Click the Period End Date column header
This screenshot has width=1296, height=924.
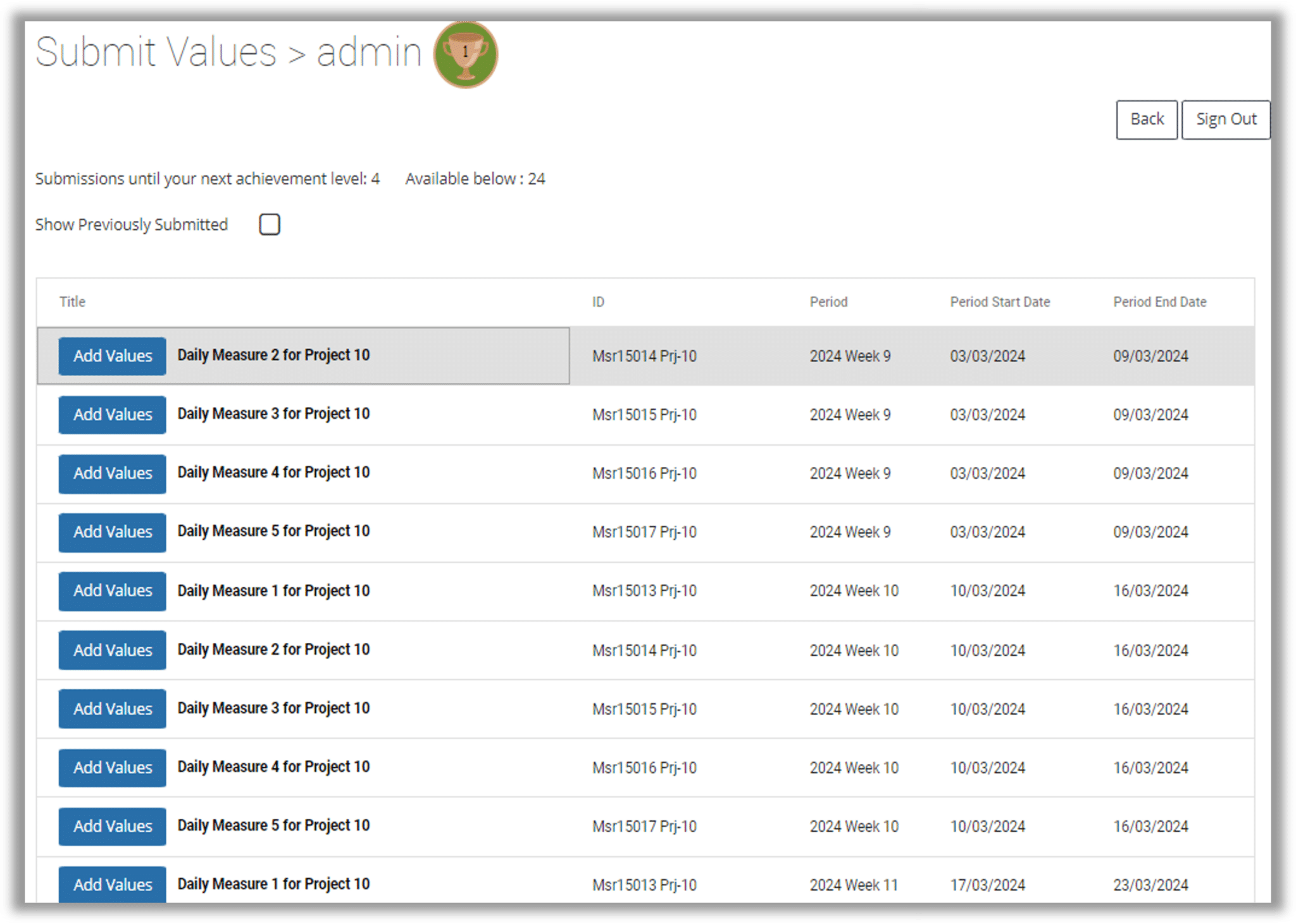click(x=1159, y=302)
